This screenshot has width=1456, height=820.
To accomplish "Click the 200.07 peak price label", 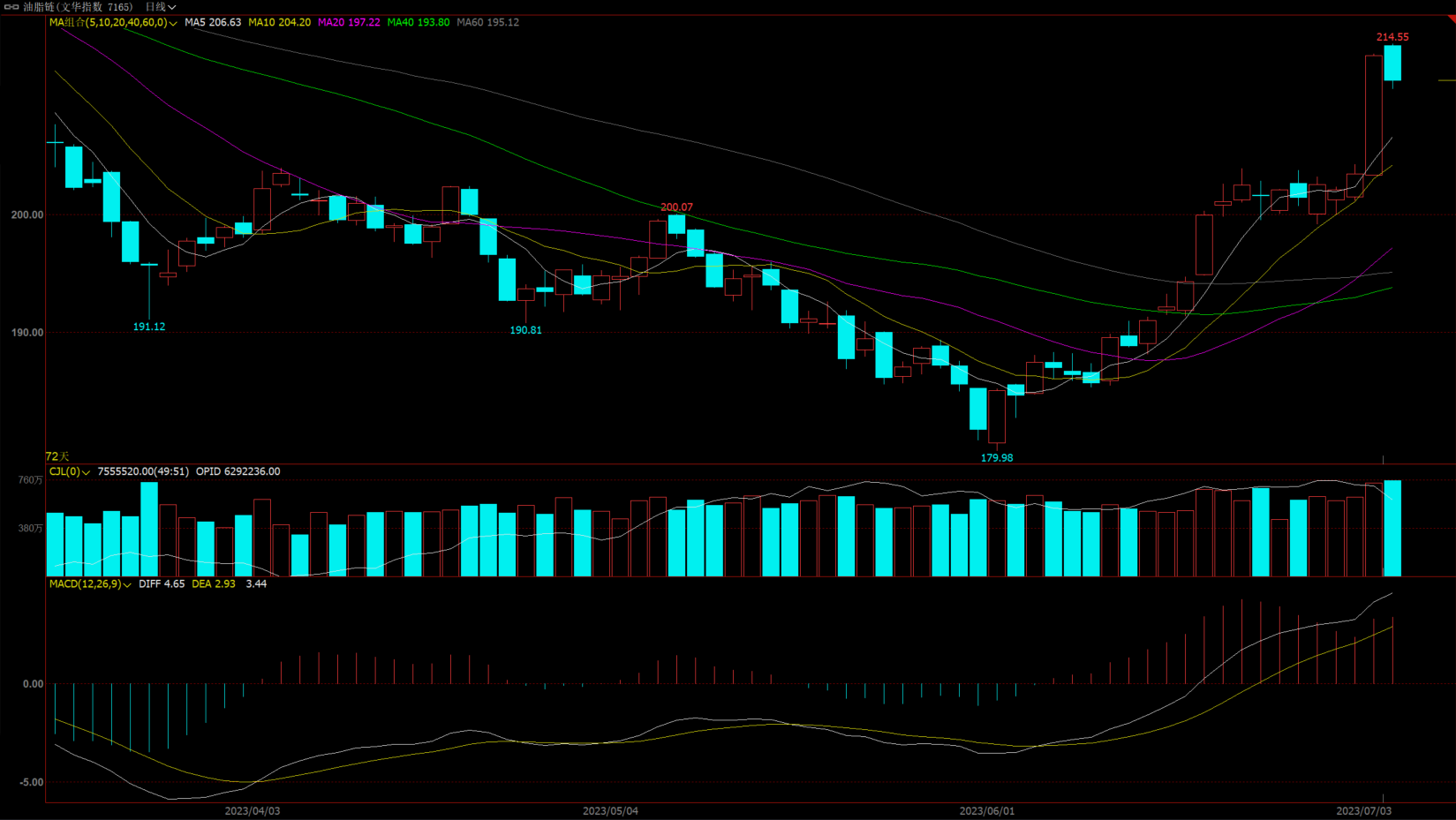I will [676, 207].
